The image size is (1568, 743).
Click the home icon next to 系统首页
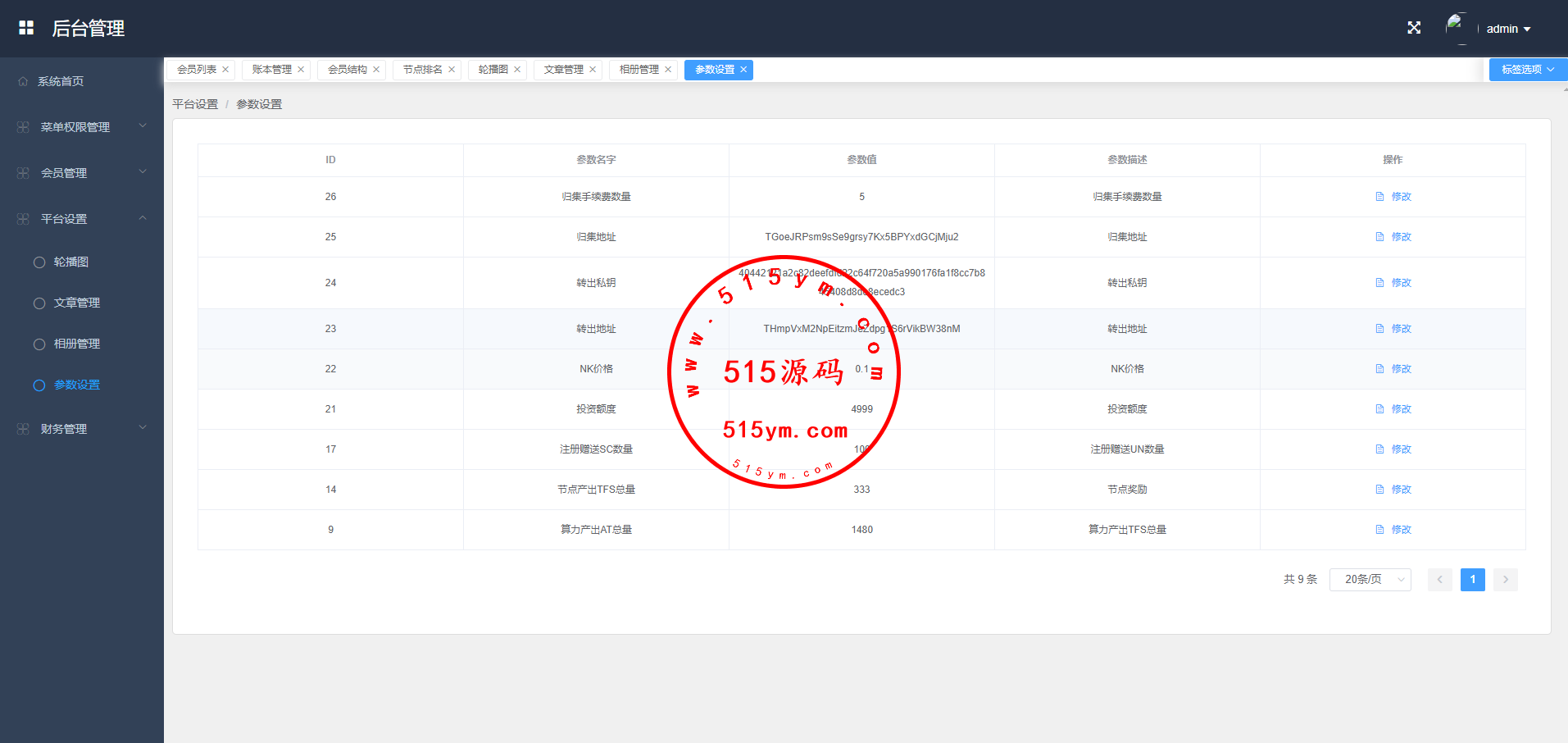pyautogui.click(x=23, y=81)
